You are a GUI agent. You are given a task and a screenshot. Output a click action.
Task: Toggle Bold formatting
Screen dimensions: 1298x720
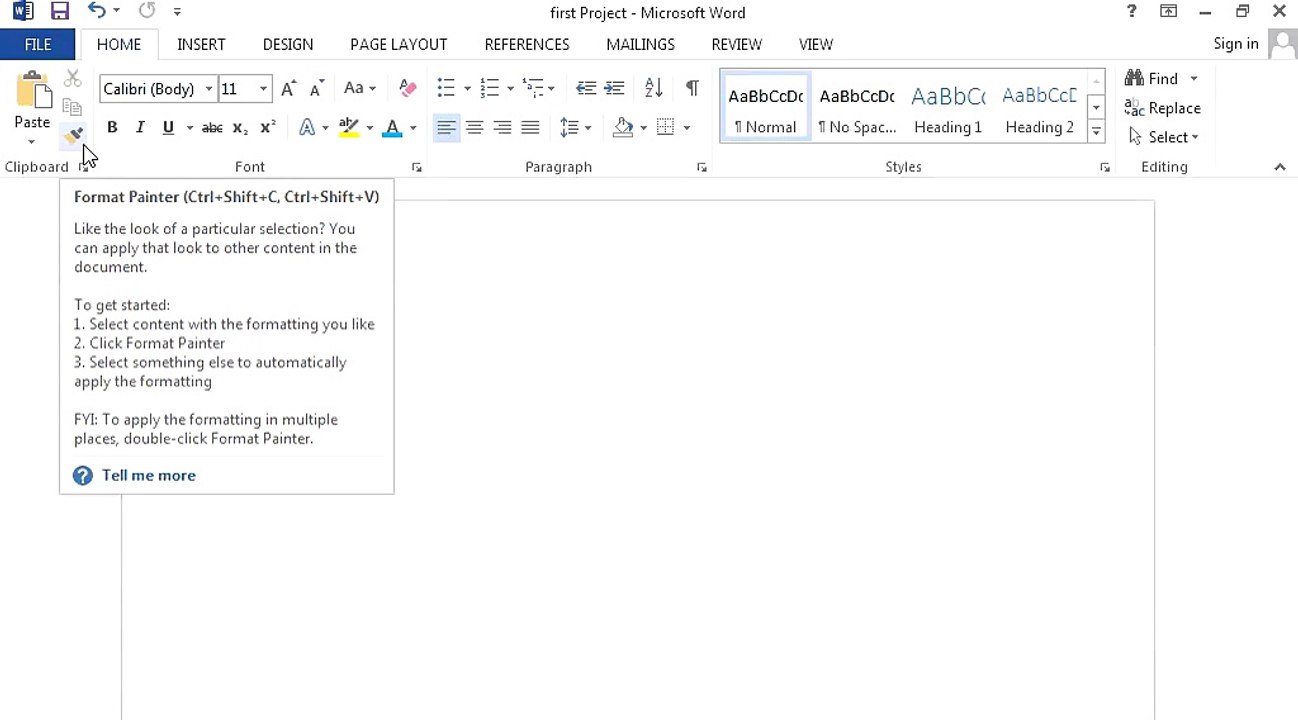pos(112,127)
